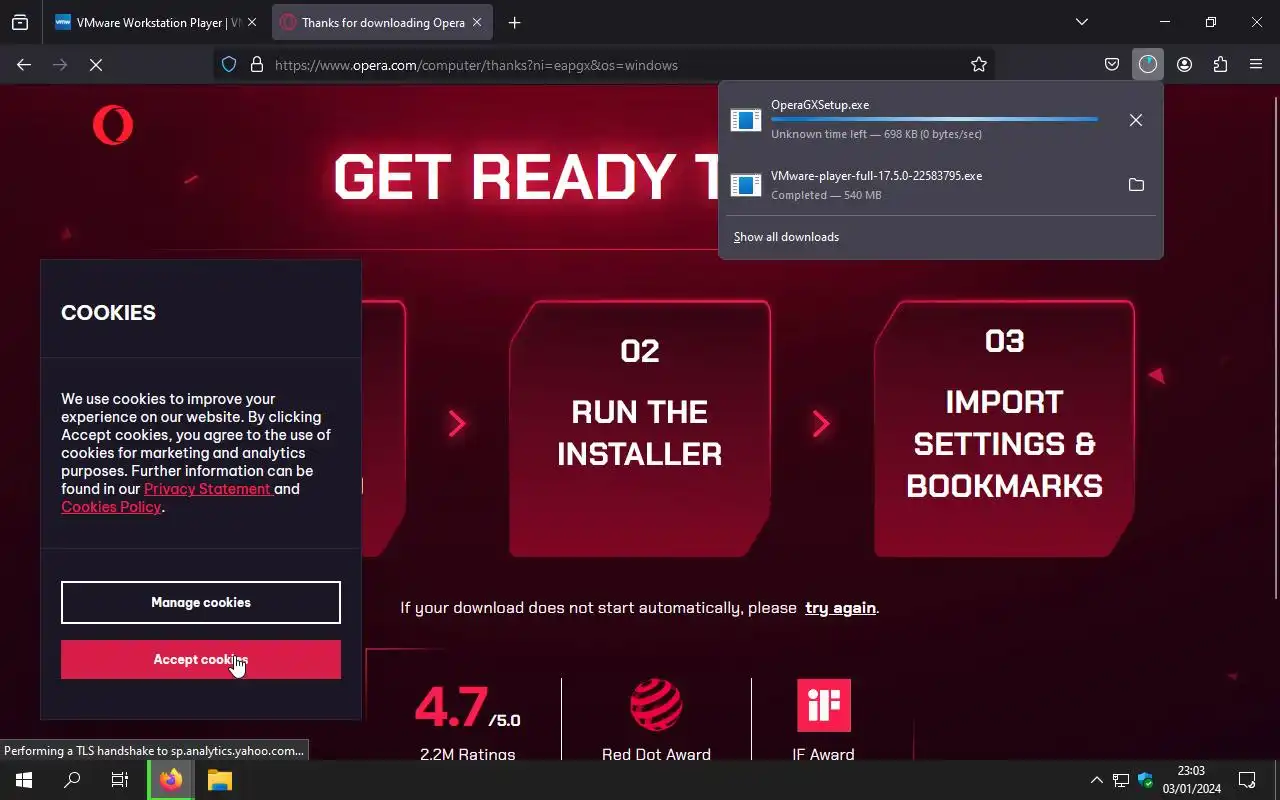This screenshot has height=800, width=1280.
Task: Open the Cookies Policy link
Action: tap(111, 507)
